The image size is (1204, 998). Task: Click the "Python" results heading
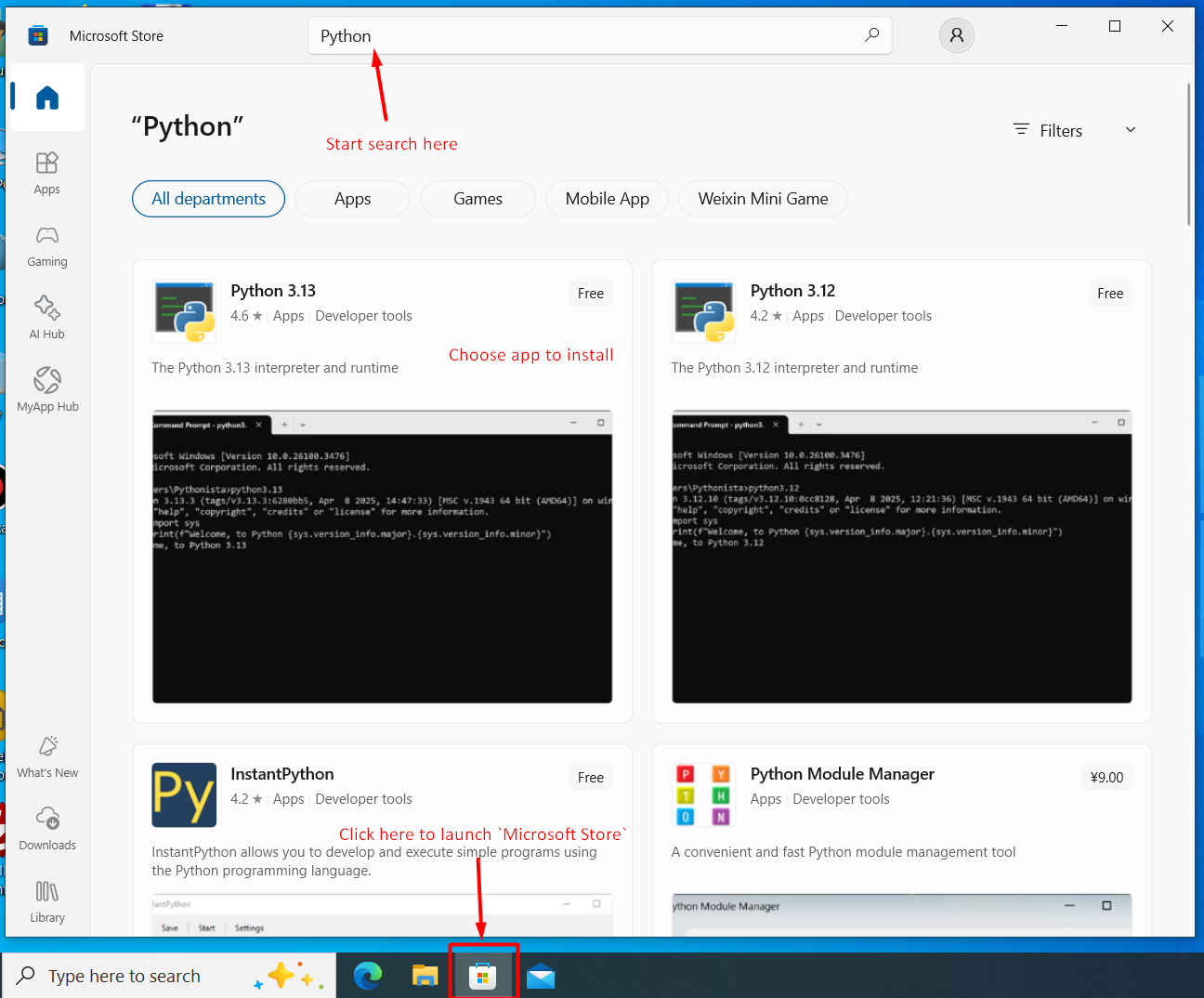tap(188, 126)
